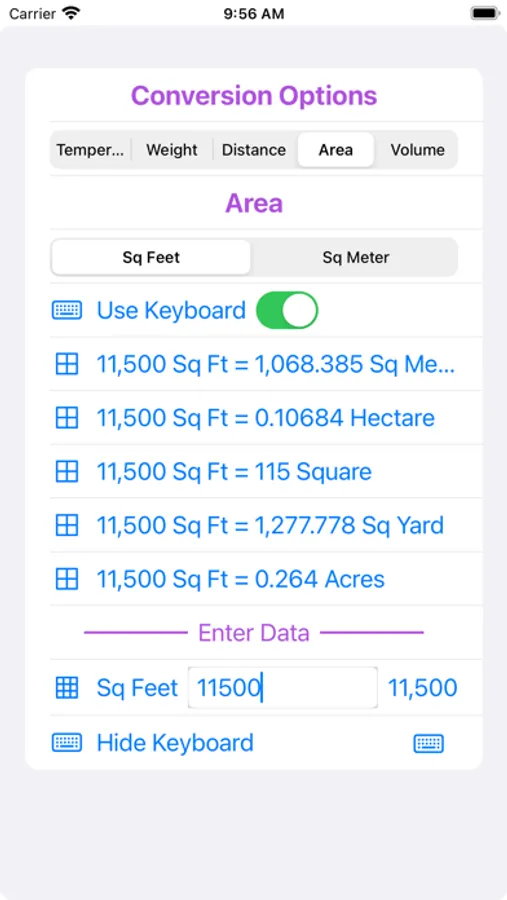Viewport: 507px width, 900px height.
Task: Click grid icon next to Hectare result
Action: pos(67,417)
